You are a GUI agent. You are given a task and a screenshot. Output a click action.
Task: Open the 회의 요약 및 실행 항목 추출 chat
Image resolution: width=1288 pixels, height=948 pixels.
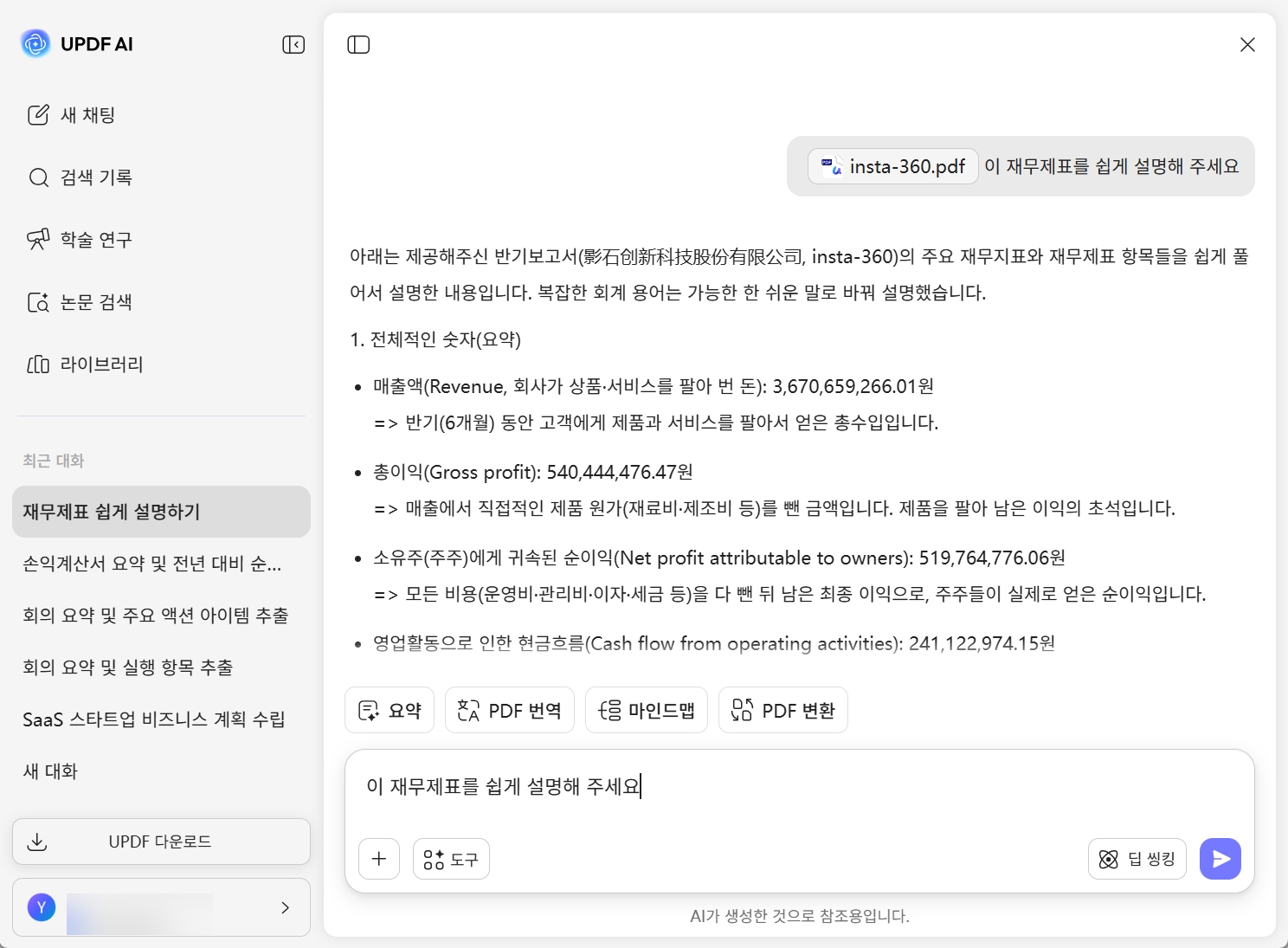click(x=161, y=667)
